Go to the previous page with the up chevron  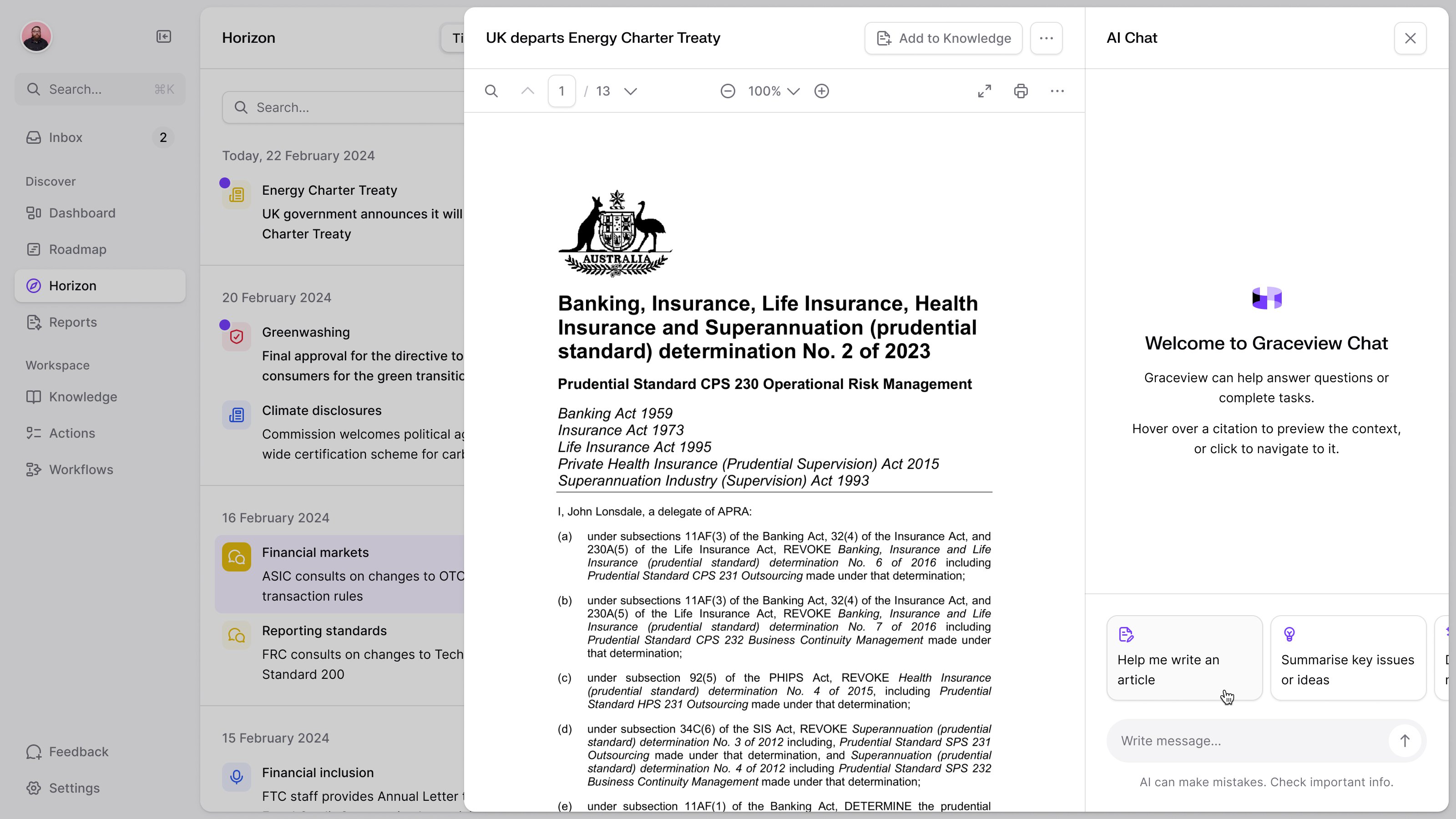pos(527,91)
